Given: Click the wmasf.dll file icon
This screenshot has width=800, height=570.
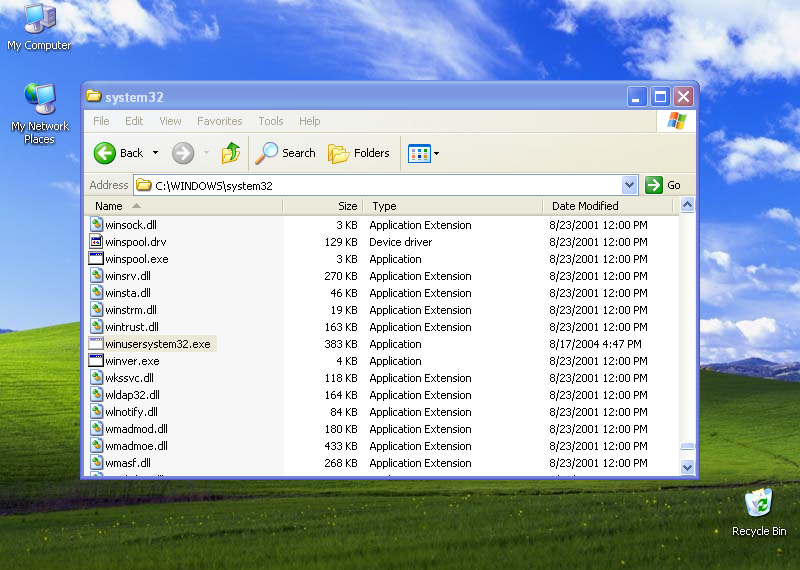Looking at the screenshot, I should [x=96, y=462].
